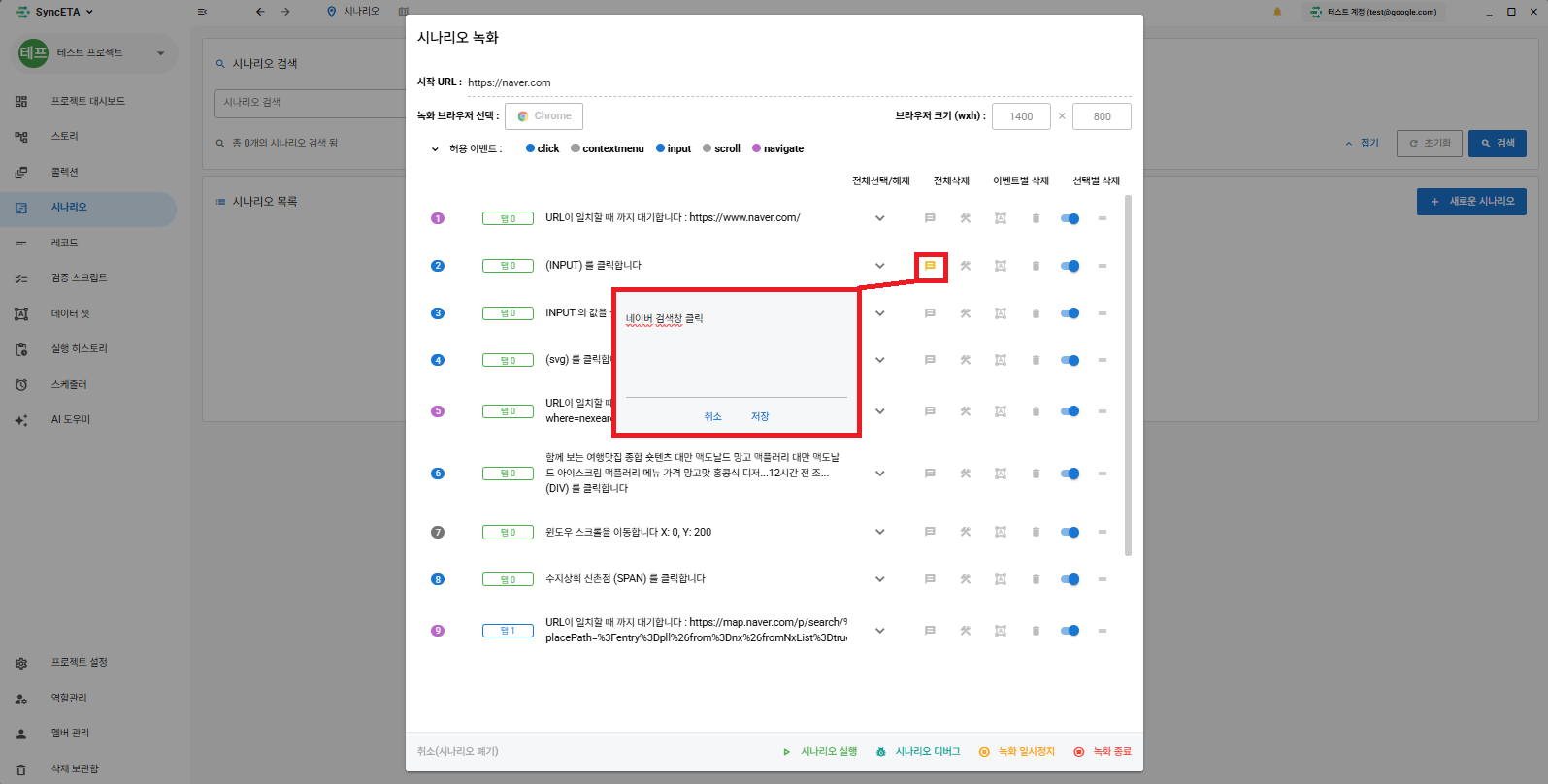
Task: Open the project dashboard (프로젝트 대시보드) sidebar item
Action: pos(88,101)
